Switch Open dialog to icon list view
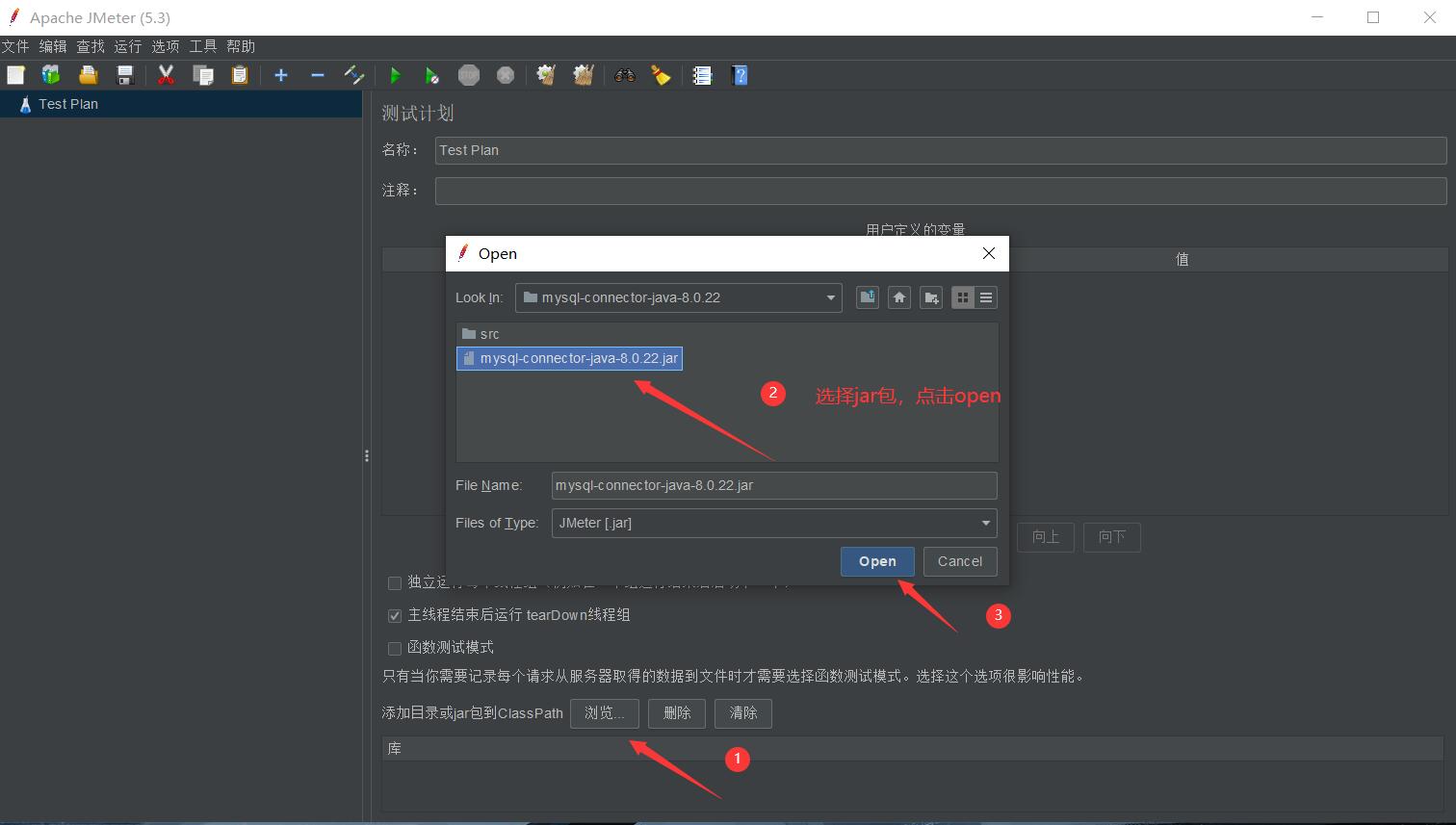 (x=963, y=297)
